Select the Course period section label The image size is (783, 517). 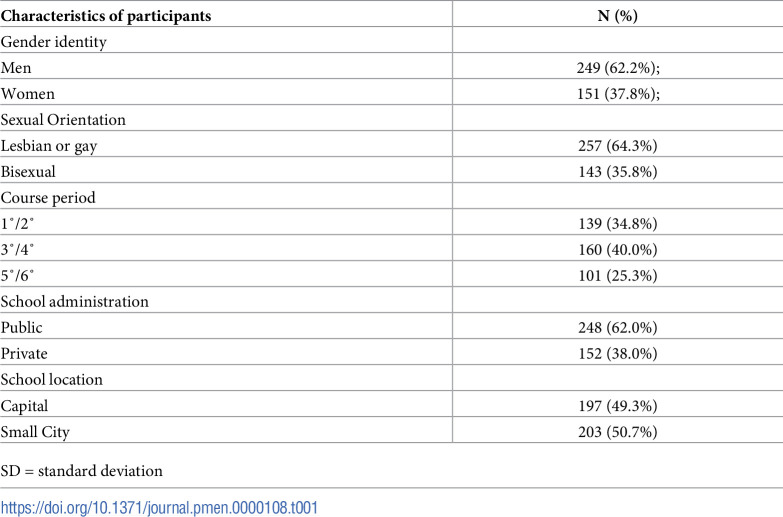pyautogui.click(x=48, y=198)
